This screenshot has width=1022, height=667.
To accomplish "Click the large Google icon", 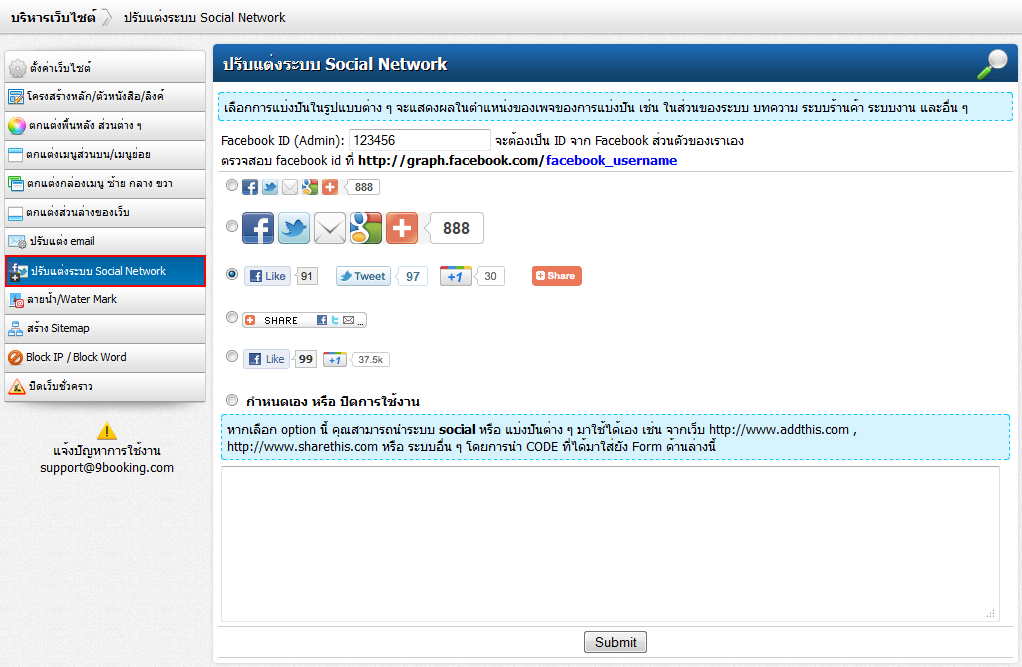I will (x=366, y=228).
